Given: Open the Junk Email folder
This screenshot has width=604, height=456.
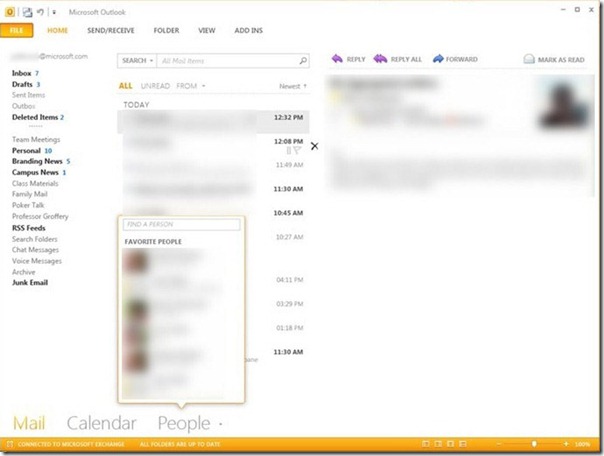Looking at the screenshot, I should pyautogui.click(x=30, y=283).
